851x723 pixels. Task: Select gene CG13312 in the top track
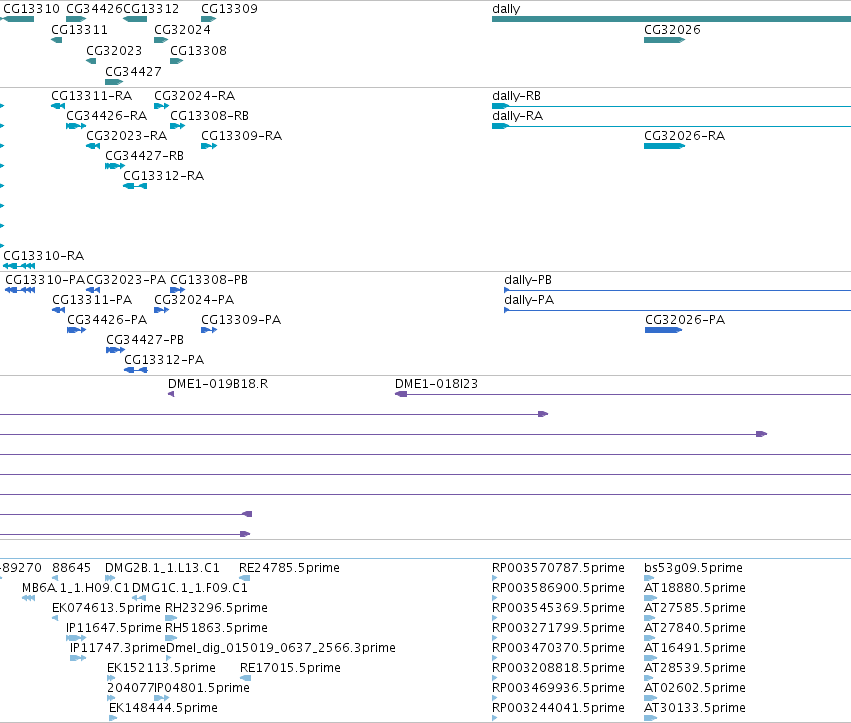tap(135, 19)
